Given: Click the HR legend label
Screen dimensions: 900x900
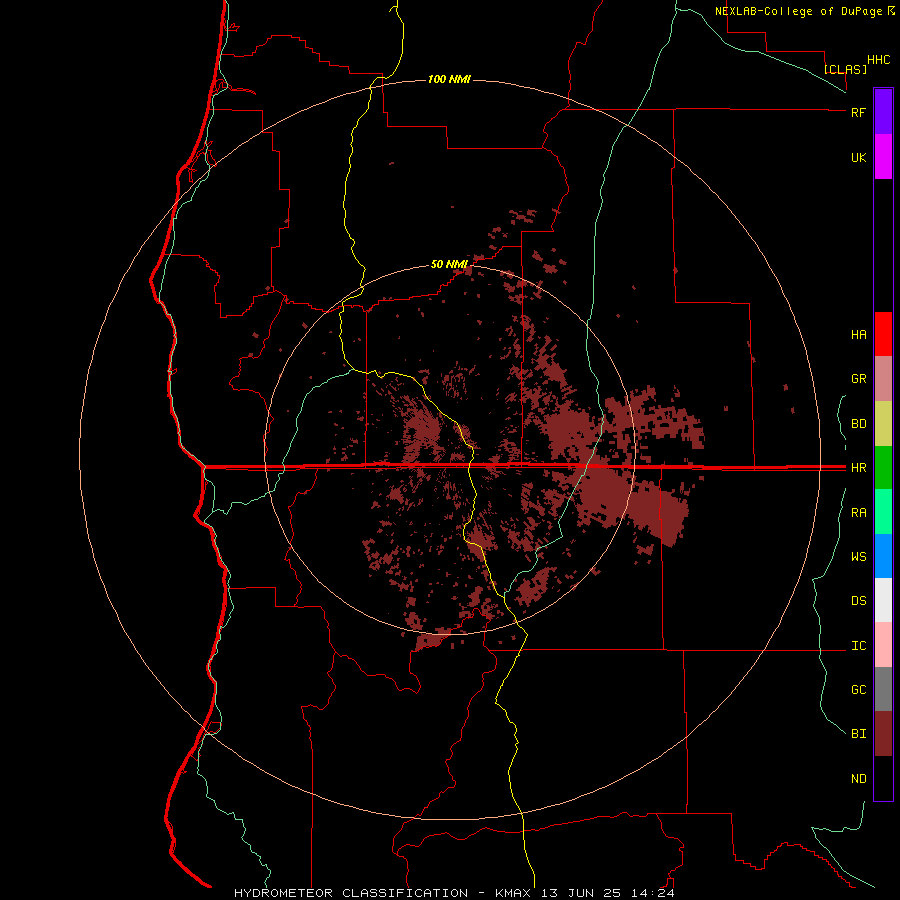Looking at the screenshot, I should [858, 468].
